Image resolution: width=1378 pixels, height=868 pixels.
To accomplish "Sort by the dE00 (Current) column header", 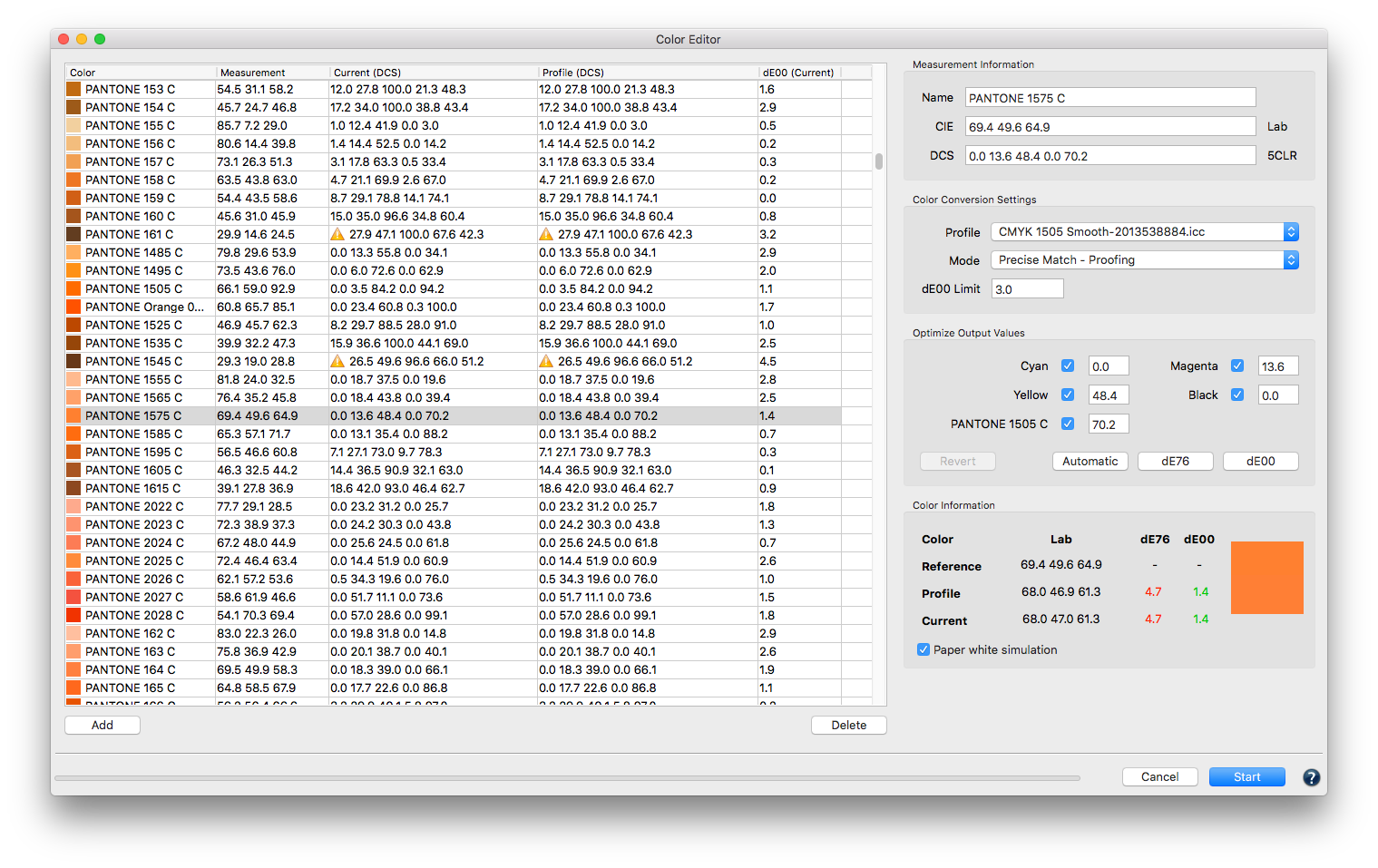I will click(x=799, y=73).
